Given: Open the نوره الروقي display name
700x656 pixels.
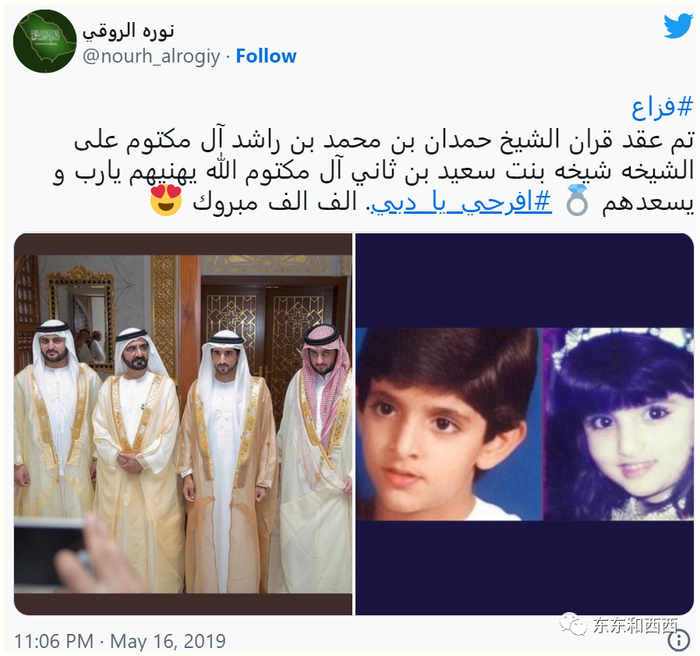Looking at the screenshot, I should pos(128,31).
